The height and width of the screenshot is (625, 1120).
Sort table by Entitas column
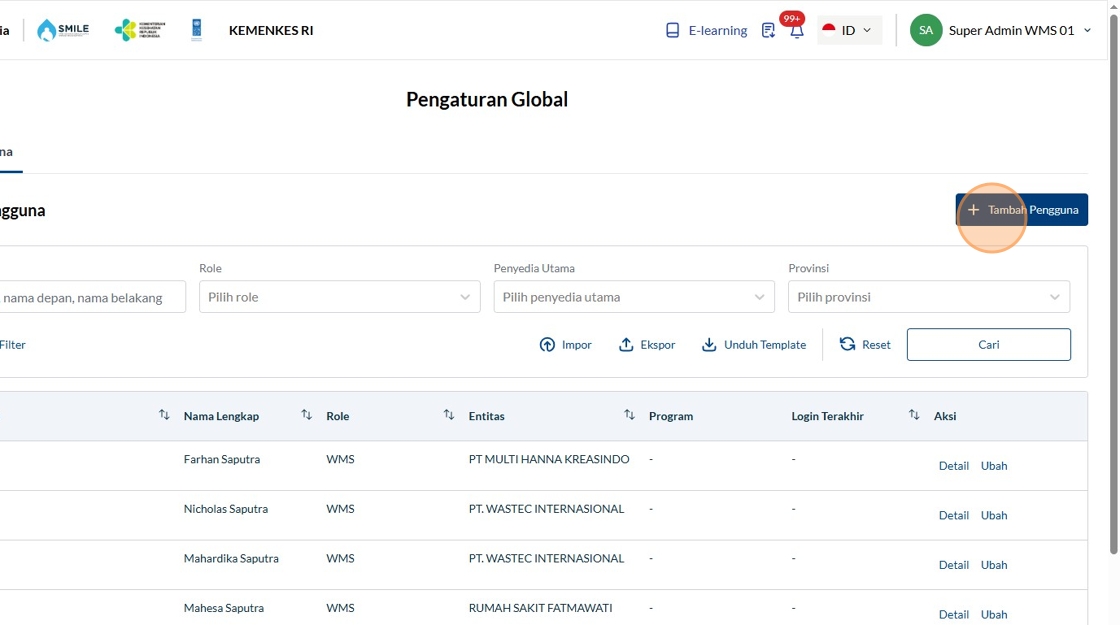pyautogui.click(x=629, y=415)
